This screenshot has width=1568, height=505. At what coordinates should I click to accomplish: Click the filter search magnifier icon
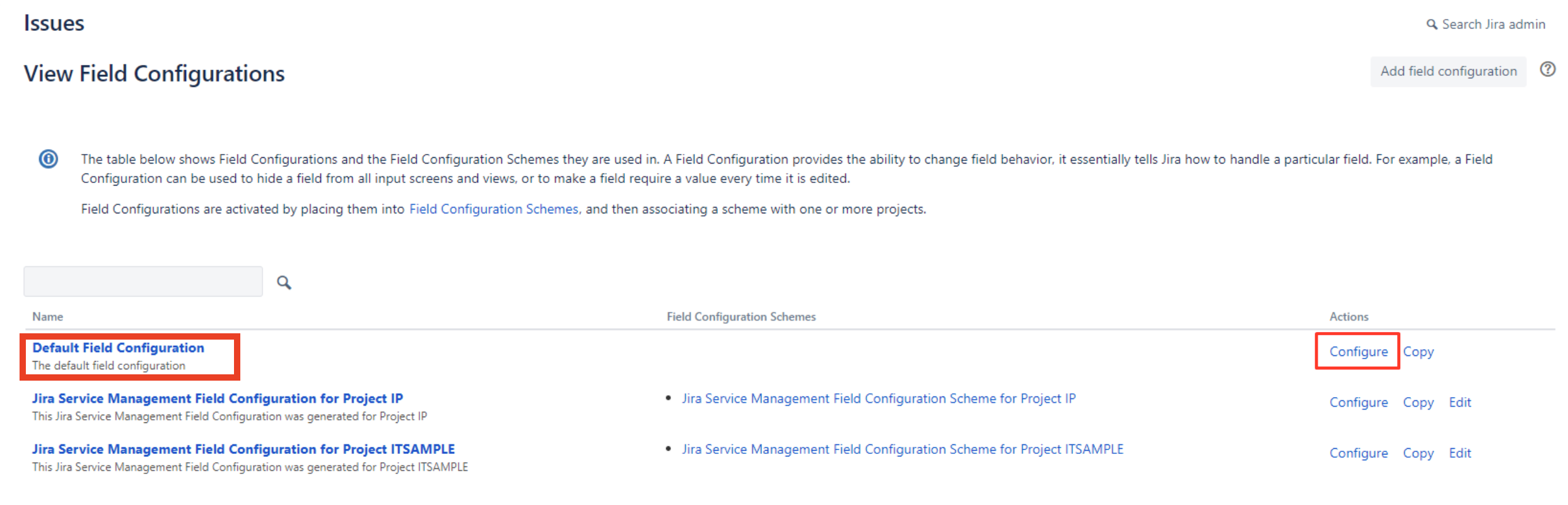284,282
